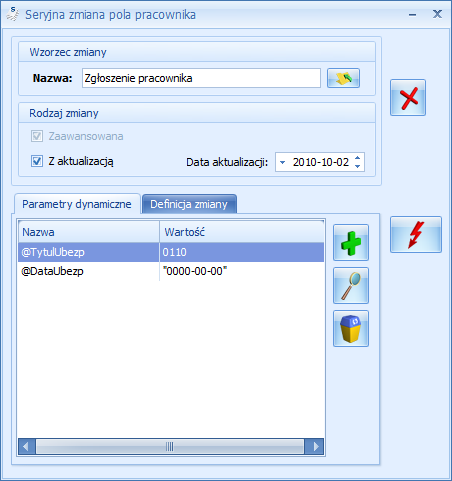This screenshot has width=452, height=481.
Task: Delete parameter using the trash bin icon
Action: pyautogui.click(x=351, y=329)
